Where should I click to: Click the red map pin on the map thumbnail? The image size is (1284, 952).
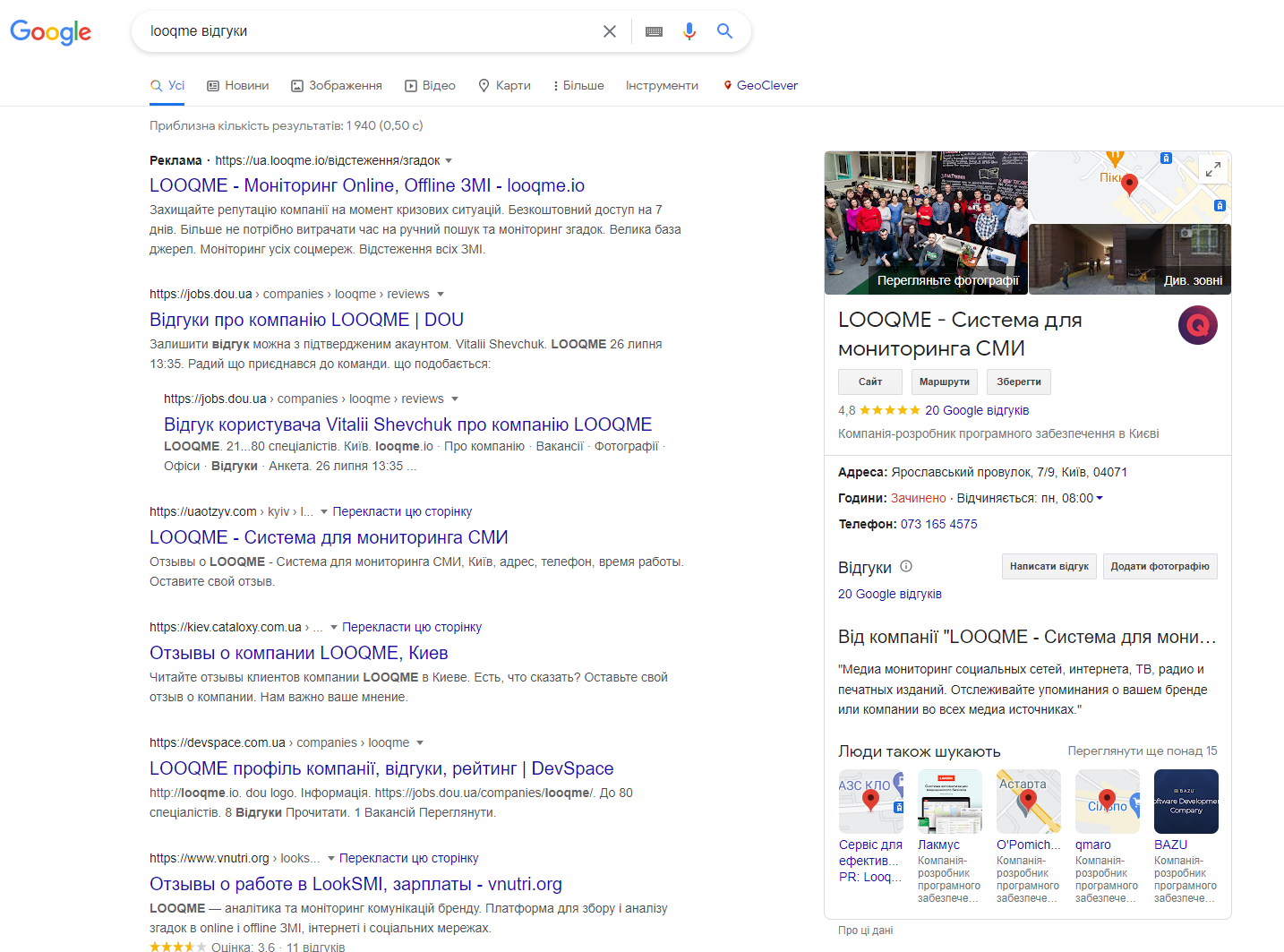1130,184
